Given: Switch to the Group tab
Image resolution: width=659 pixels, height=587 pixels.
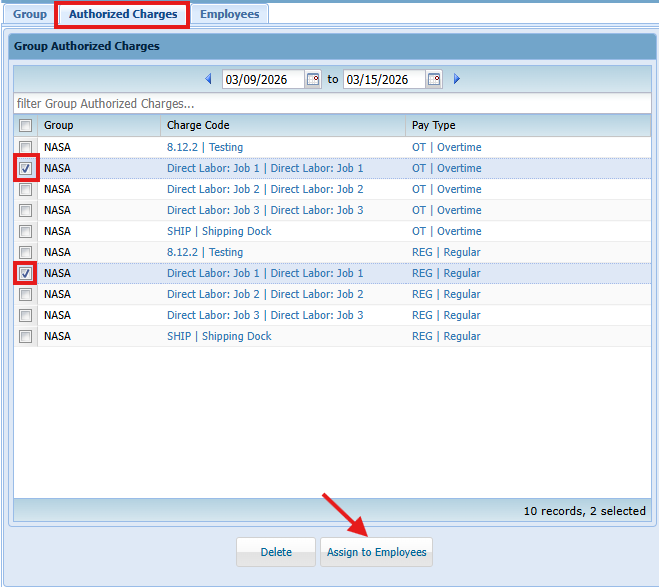Looking at the screenshot, I should tap(30, 14).
